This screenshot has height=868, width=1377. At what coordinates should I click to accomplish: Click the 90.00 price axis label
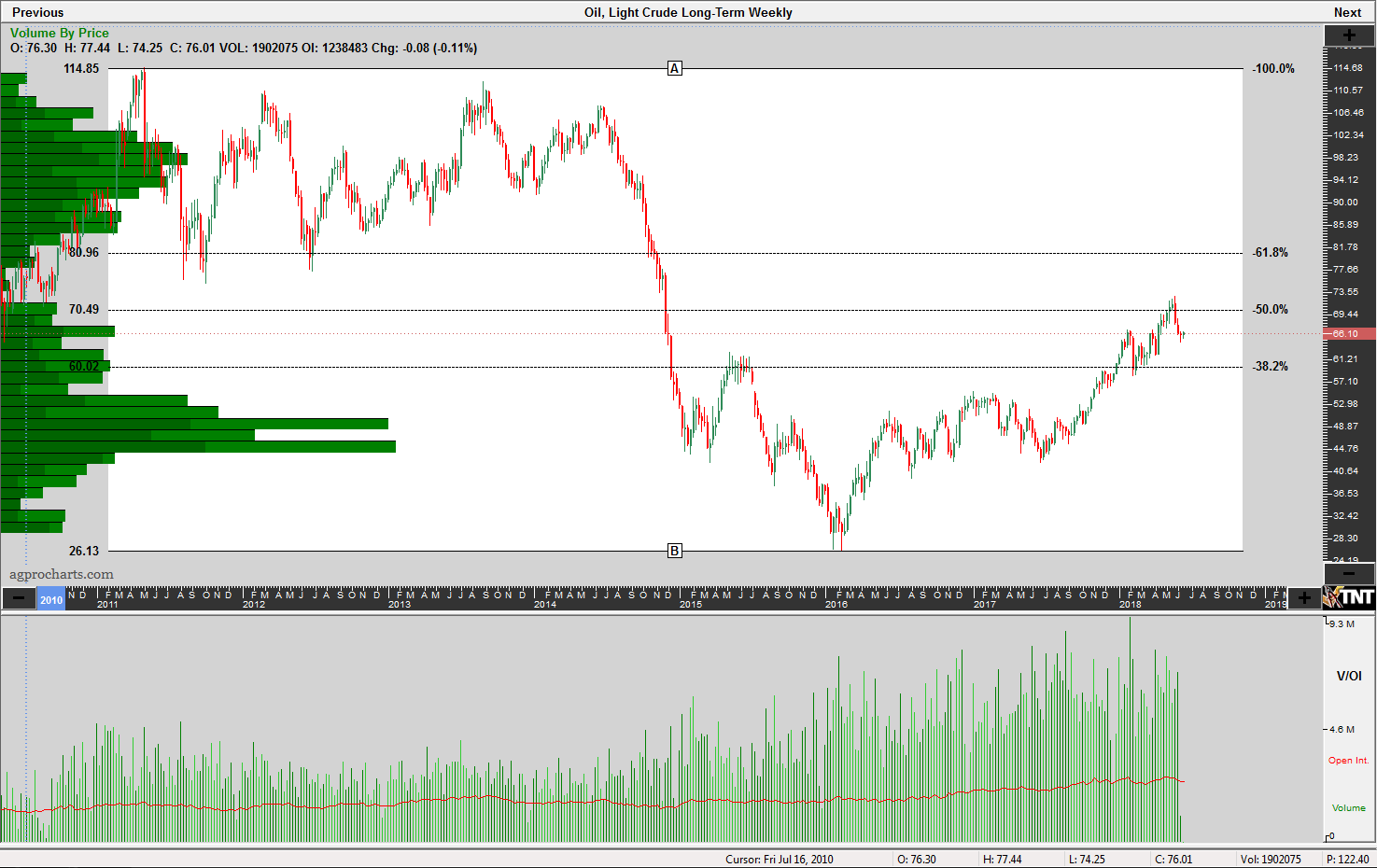(x=1345, y=202)
